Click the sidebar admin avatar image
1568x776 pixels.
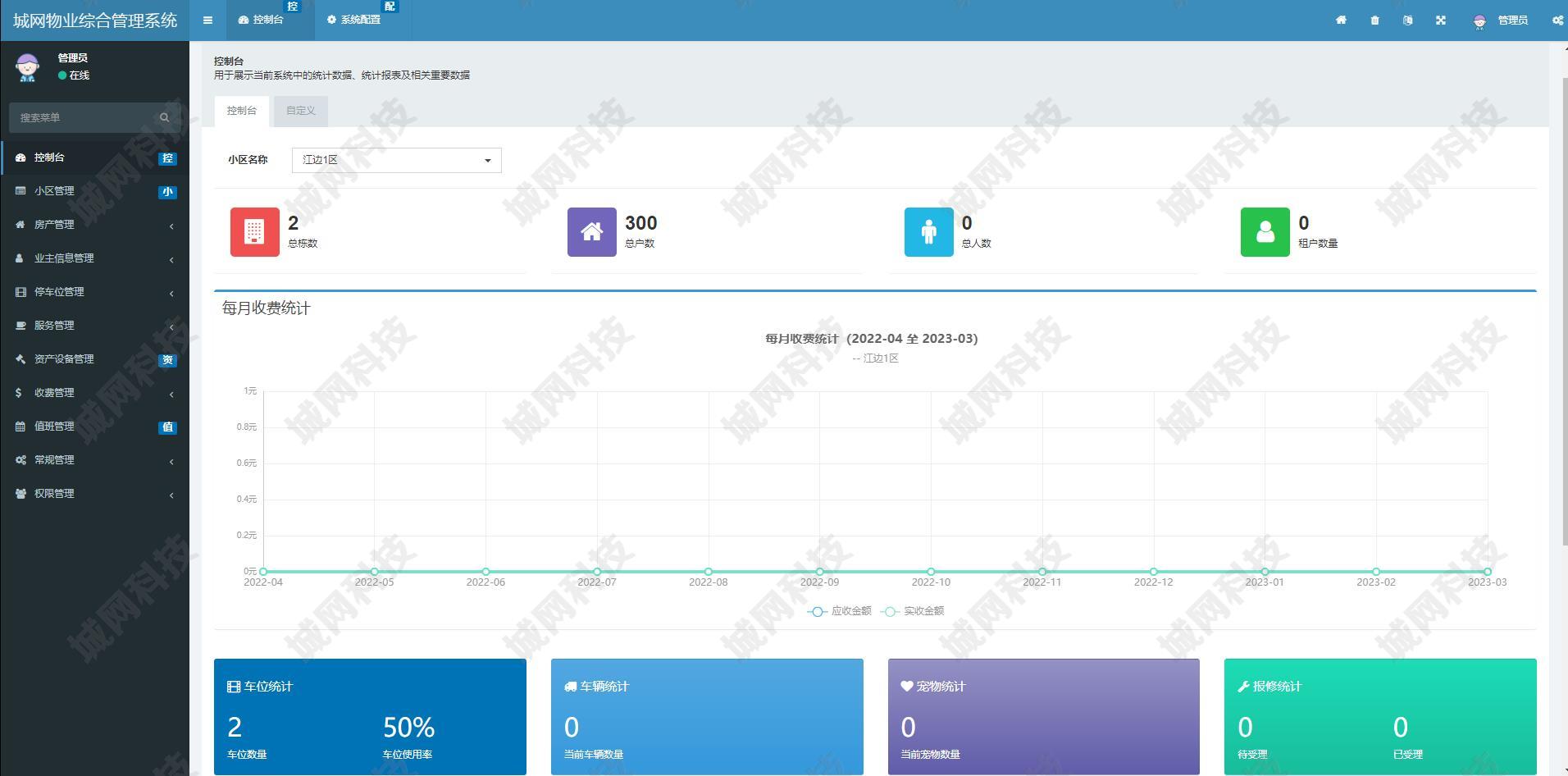pos(27,67)
